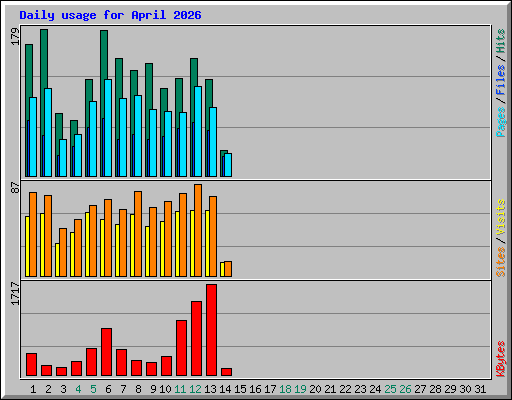The width and height of the screenshot is (512, 400).
Task: Select the red KBytes bar for day 1
Action: (x=31, y=365)
